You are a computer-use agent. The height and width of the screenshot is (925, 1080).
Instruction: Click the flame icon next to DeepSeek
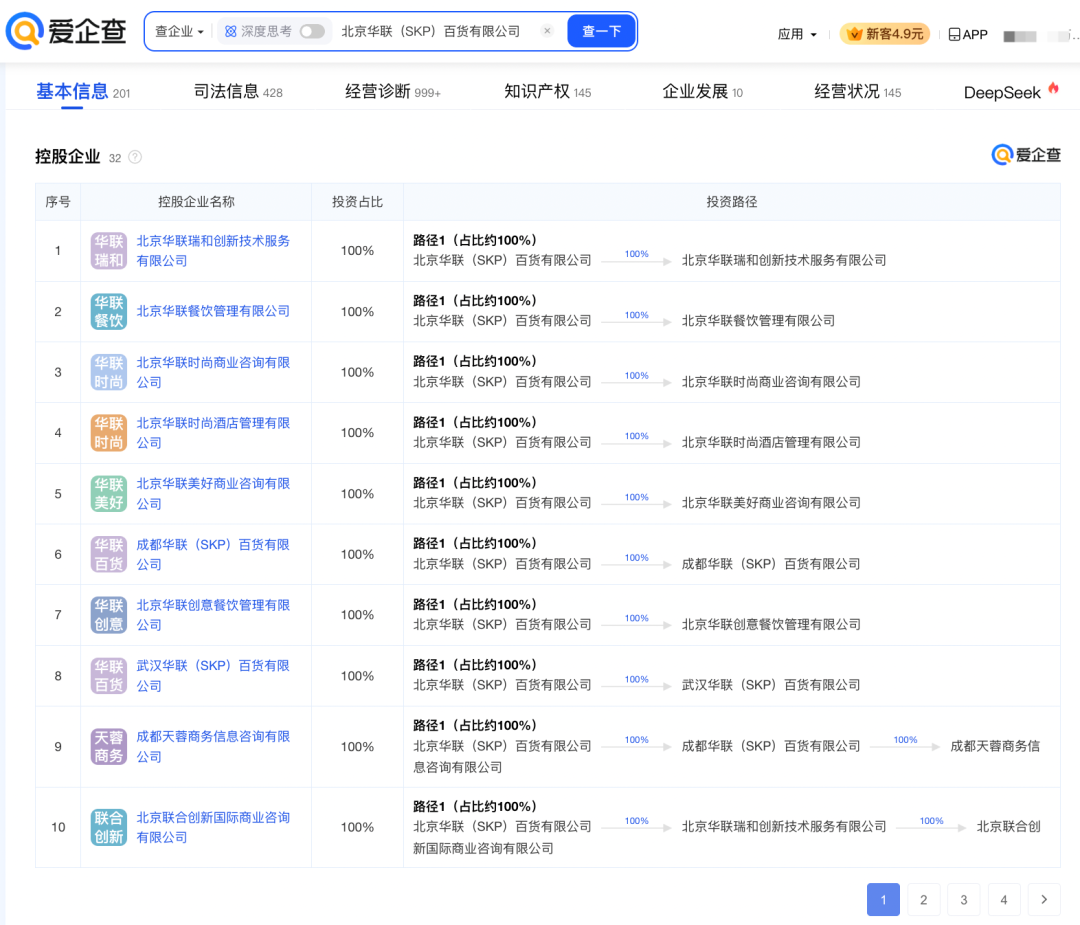1055,89
